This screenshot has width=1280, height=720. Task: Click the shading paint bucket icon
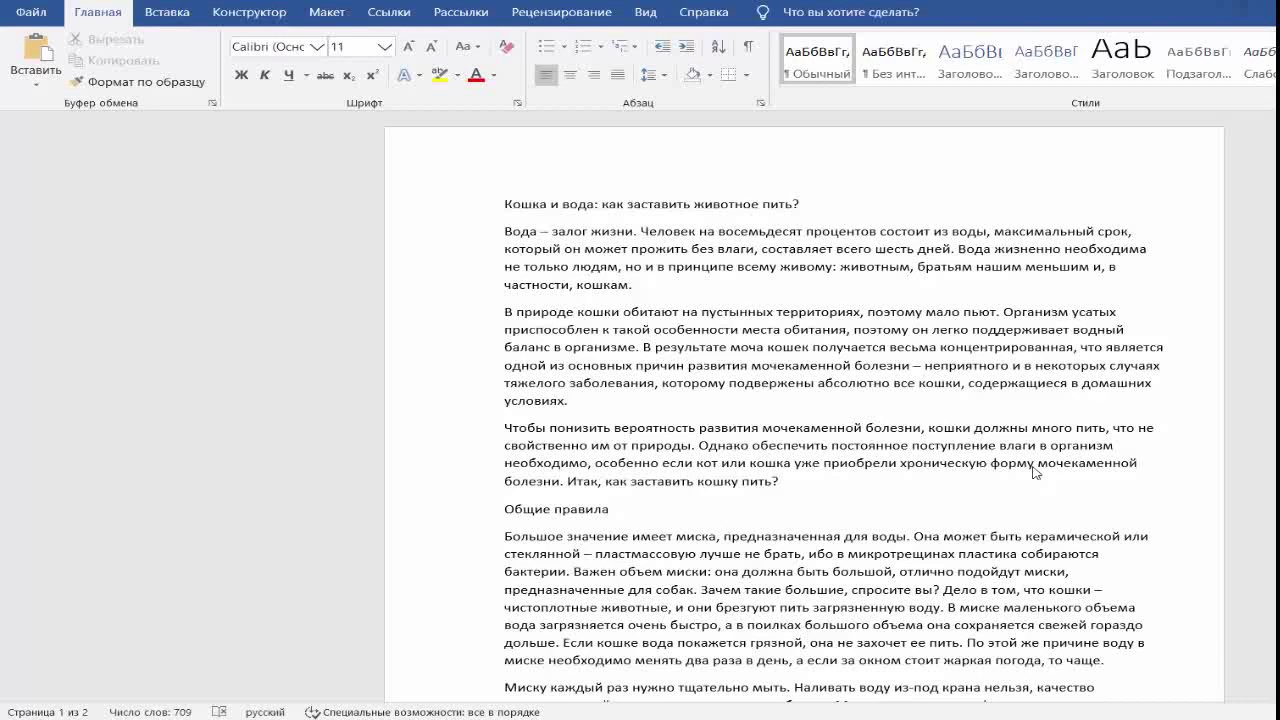coord(692,75)
